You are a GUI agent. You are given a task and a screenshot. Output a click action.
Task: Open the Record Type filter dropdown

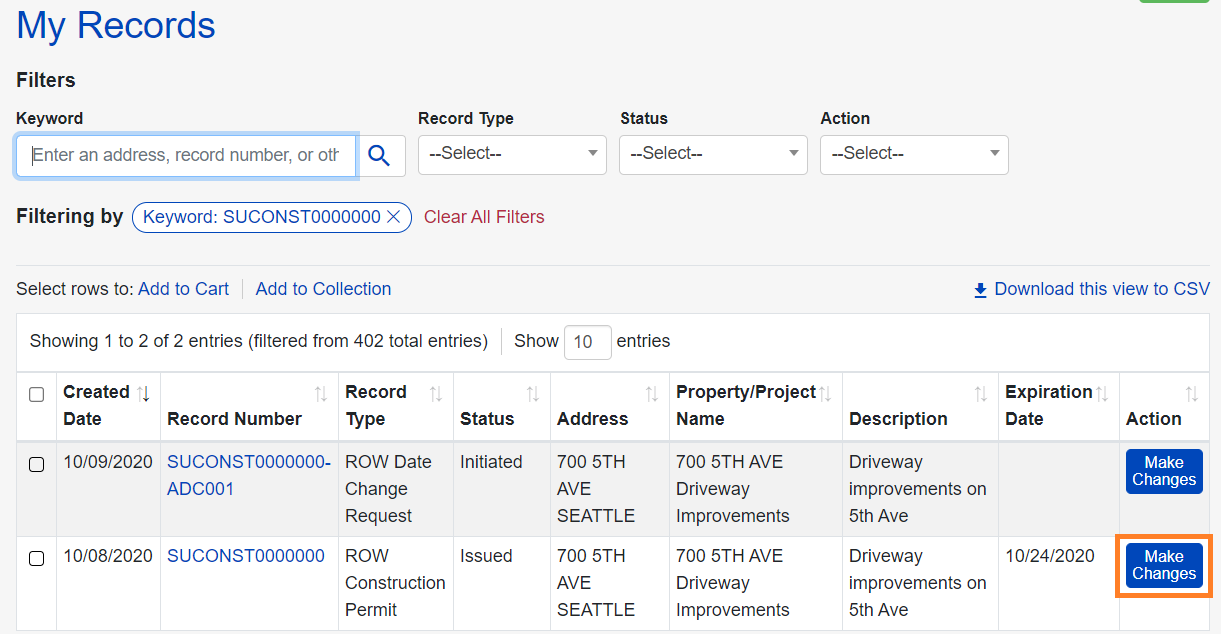pos(512,154)
